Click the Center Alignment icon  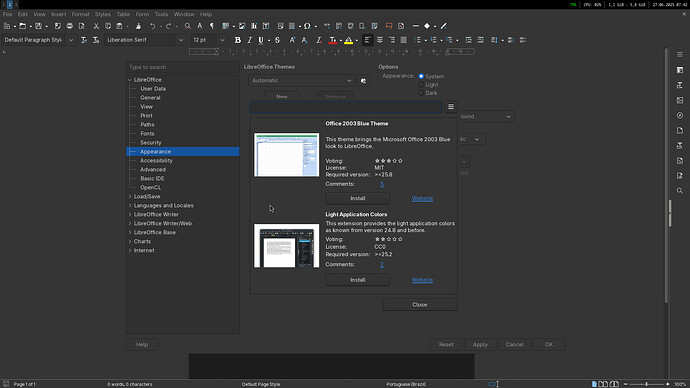380,40
